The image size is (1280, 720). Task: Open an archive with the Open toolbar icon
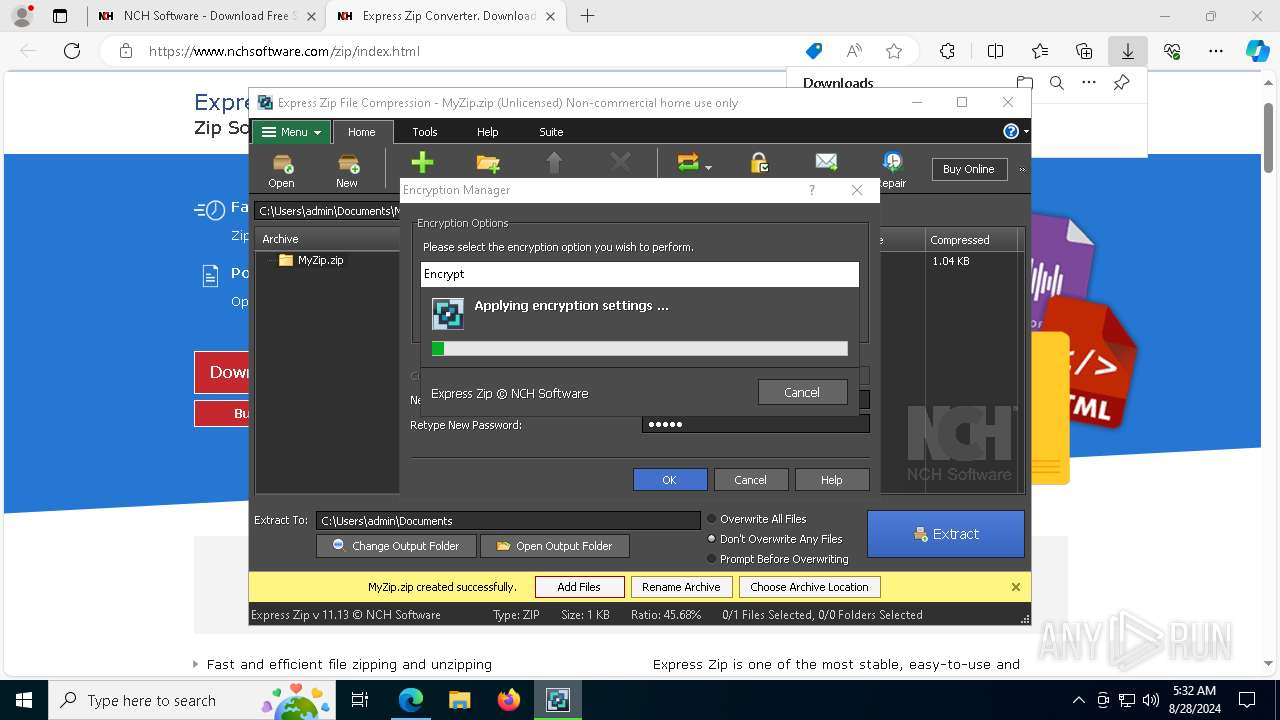(282, 169)
